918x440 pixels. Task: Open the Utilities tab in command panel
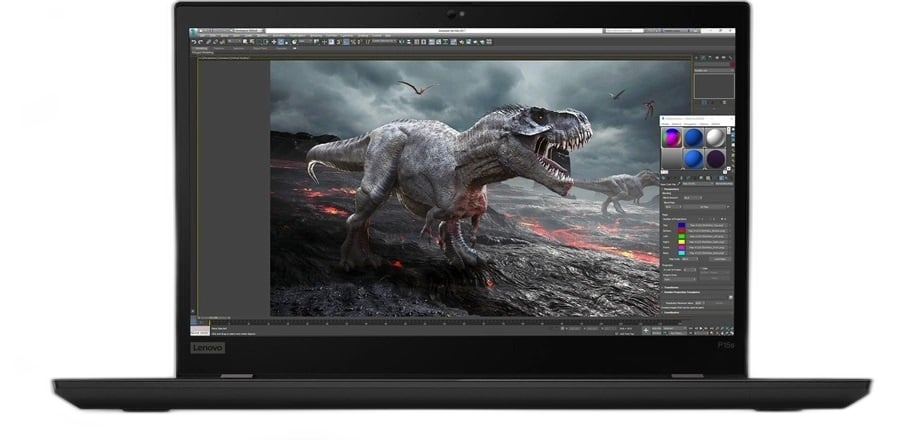coord(731,58)
